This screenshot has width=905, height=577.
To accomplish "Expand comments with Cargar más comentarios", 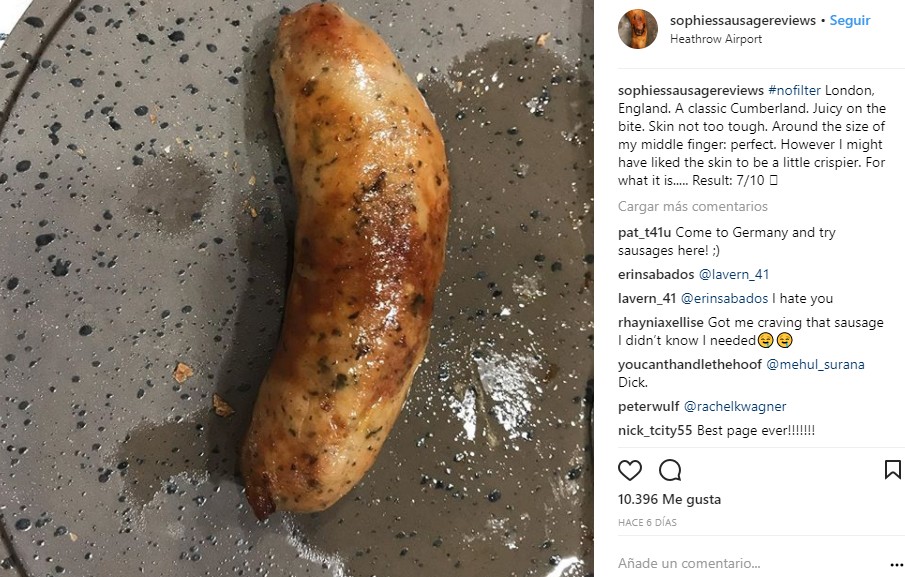I will pyautogui.click(x=693, y=207).
